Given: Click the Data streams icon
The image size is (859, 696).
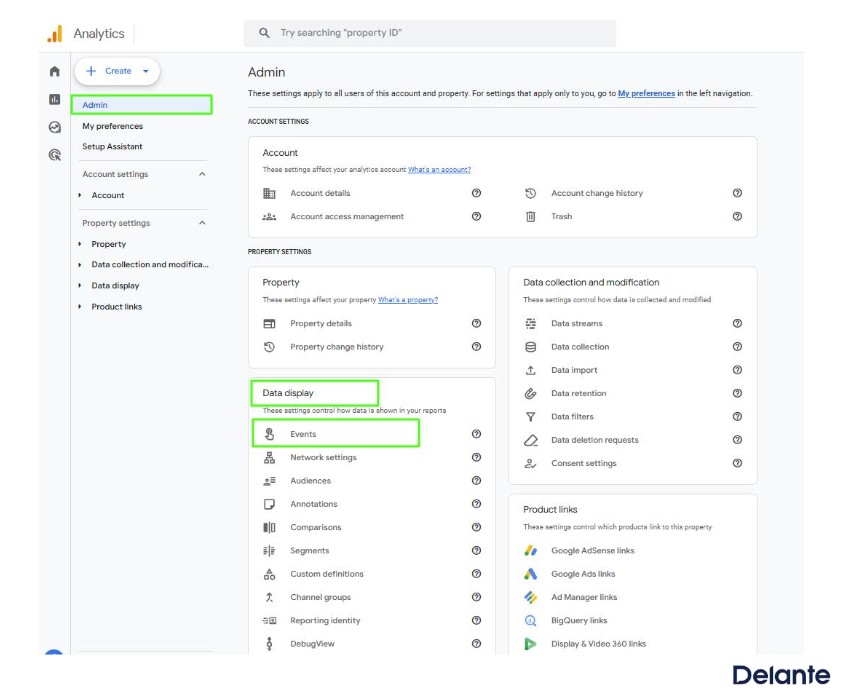Looking at the screenshot, I should click(x=530, y=323).
